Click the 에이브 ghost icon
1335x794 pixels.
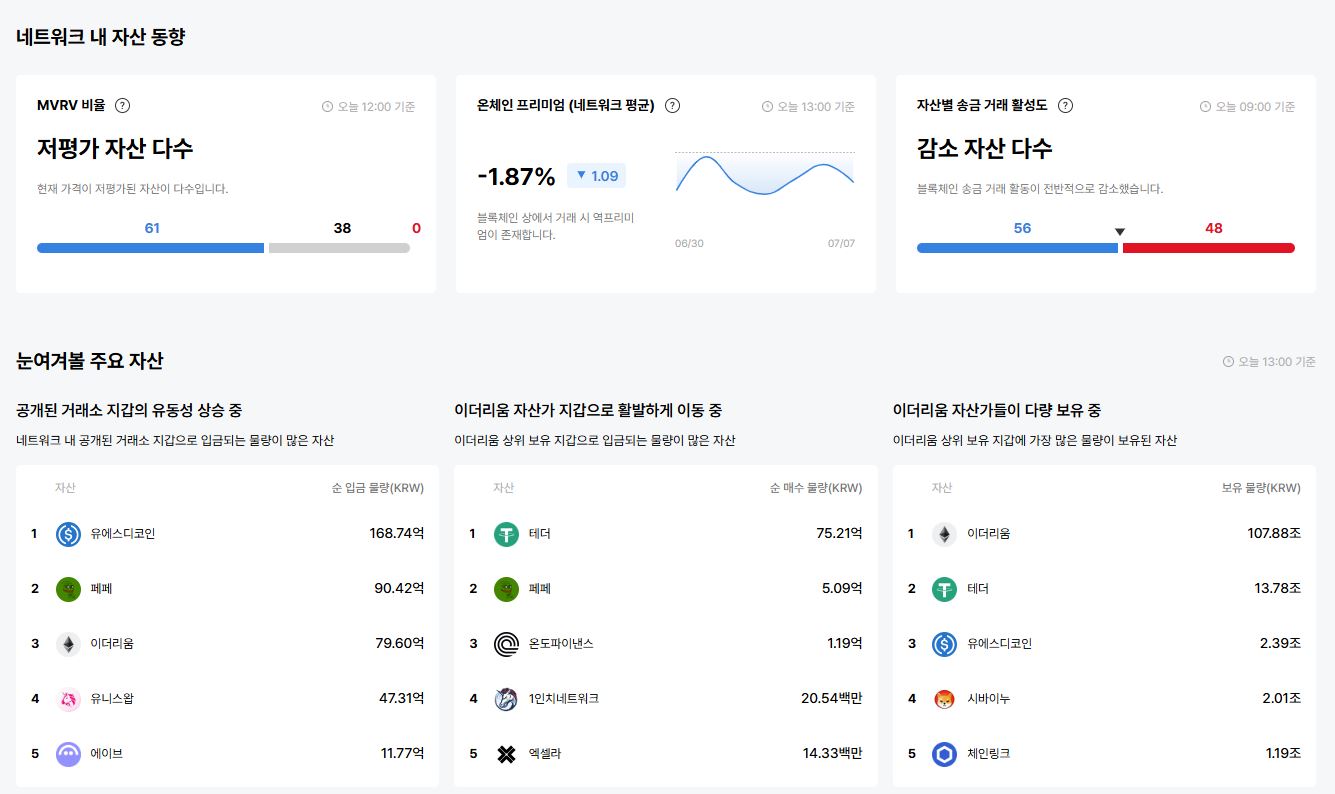point(68,753)
